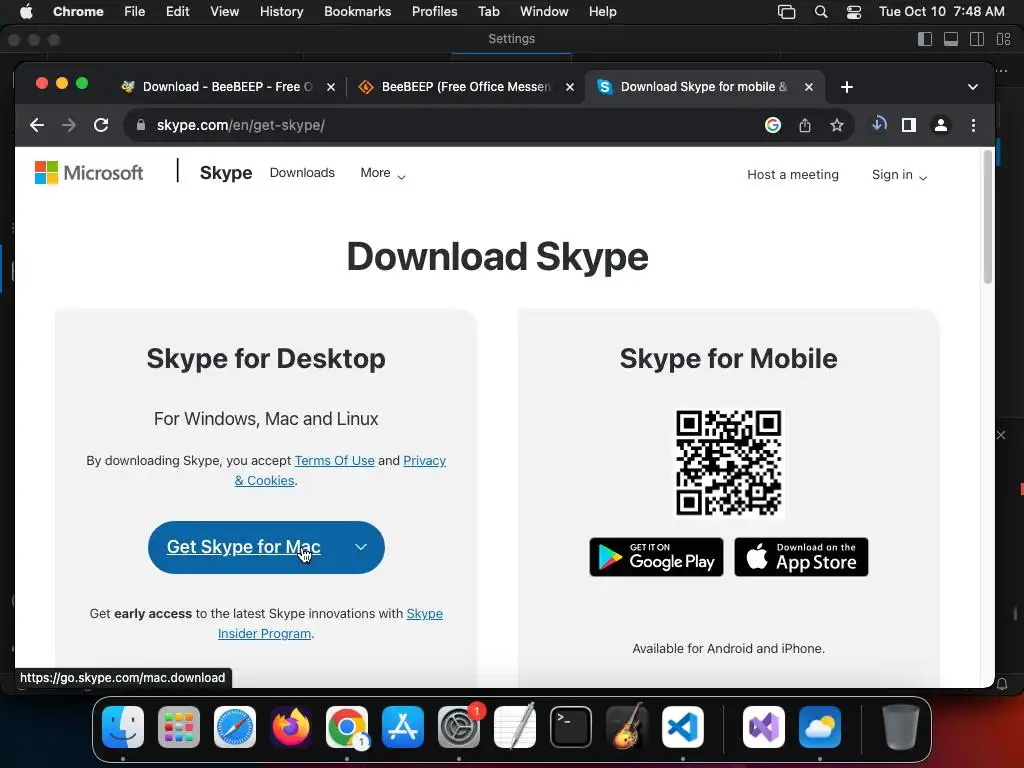Open Chrome profile avatar icon
The image size is (1024, 768).
point(940,125)
